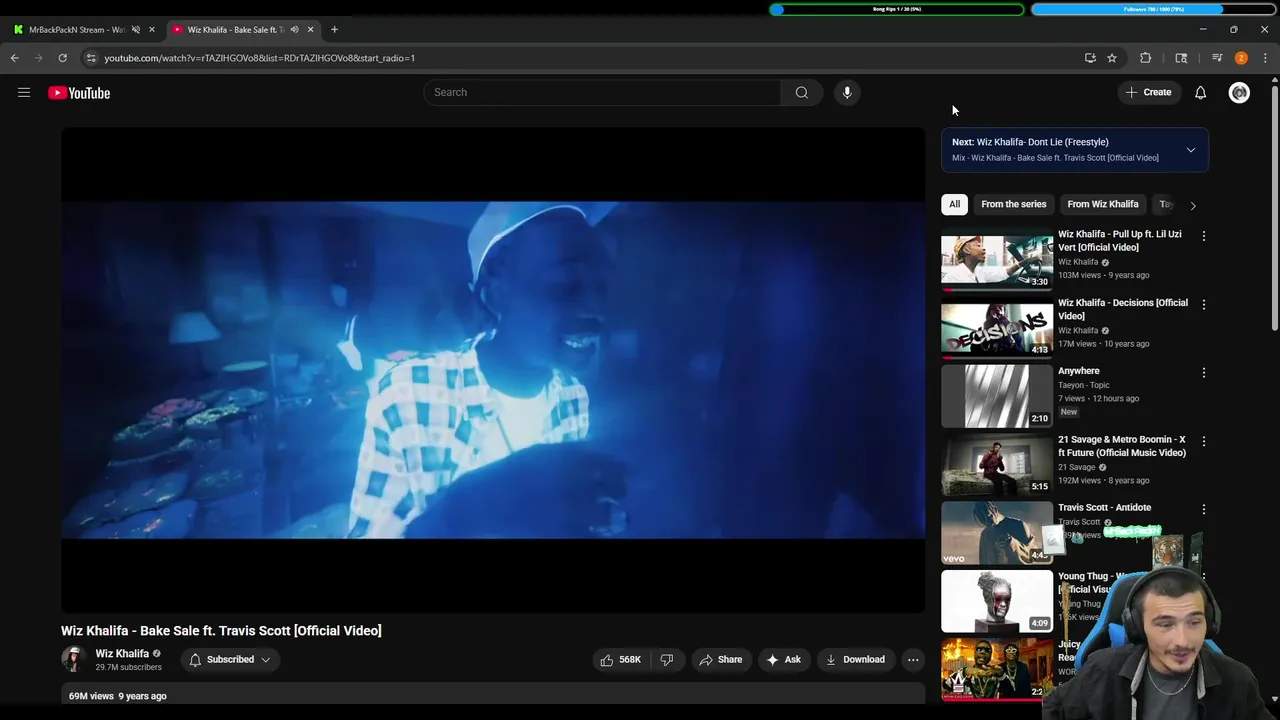Open the Chrome profile Z avatar
1280x720 pixels.
click(x=1241, y=58)
